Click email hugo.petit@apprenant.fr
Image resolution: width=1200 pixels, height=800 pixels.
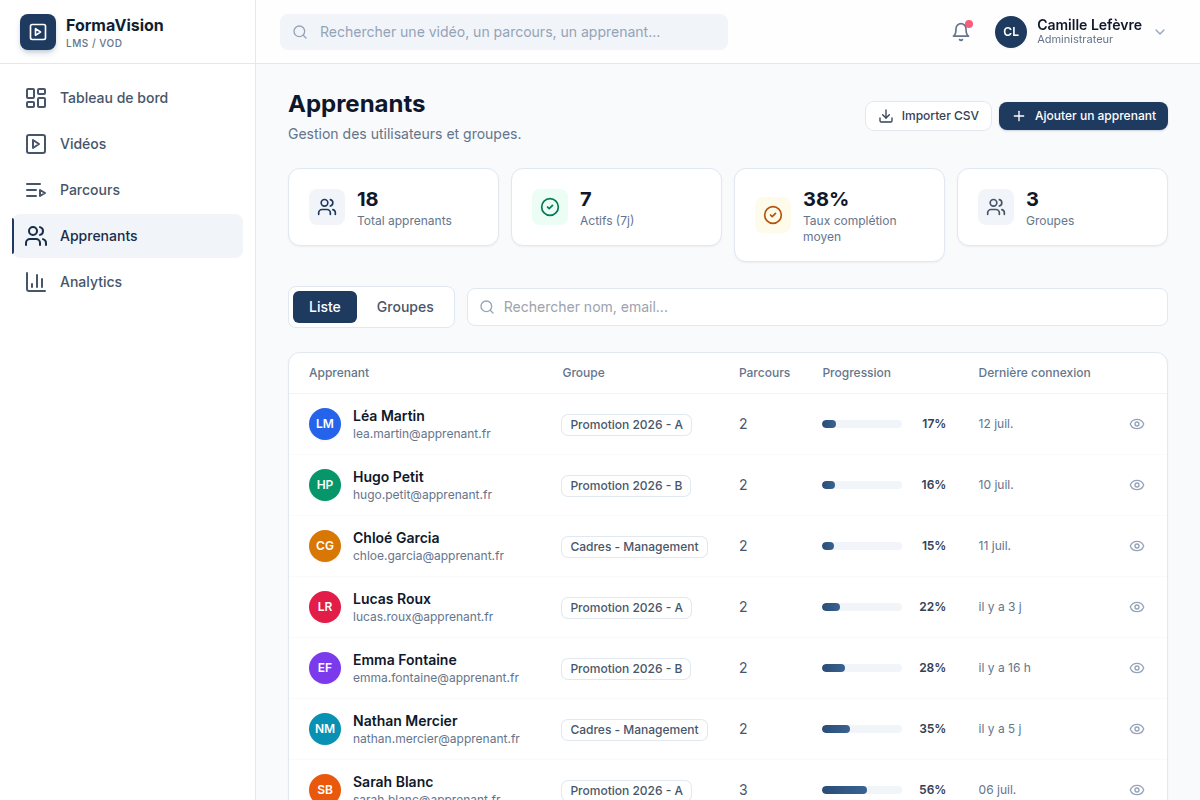[x=422, y=495]
